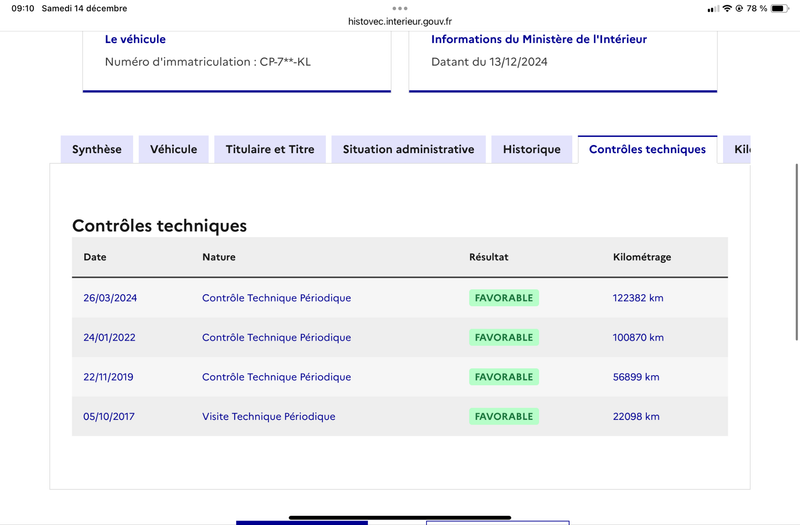Click the Résultat column header
The height and width of the screenshot is (525, 800).
point(489,257)
